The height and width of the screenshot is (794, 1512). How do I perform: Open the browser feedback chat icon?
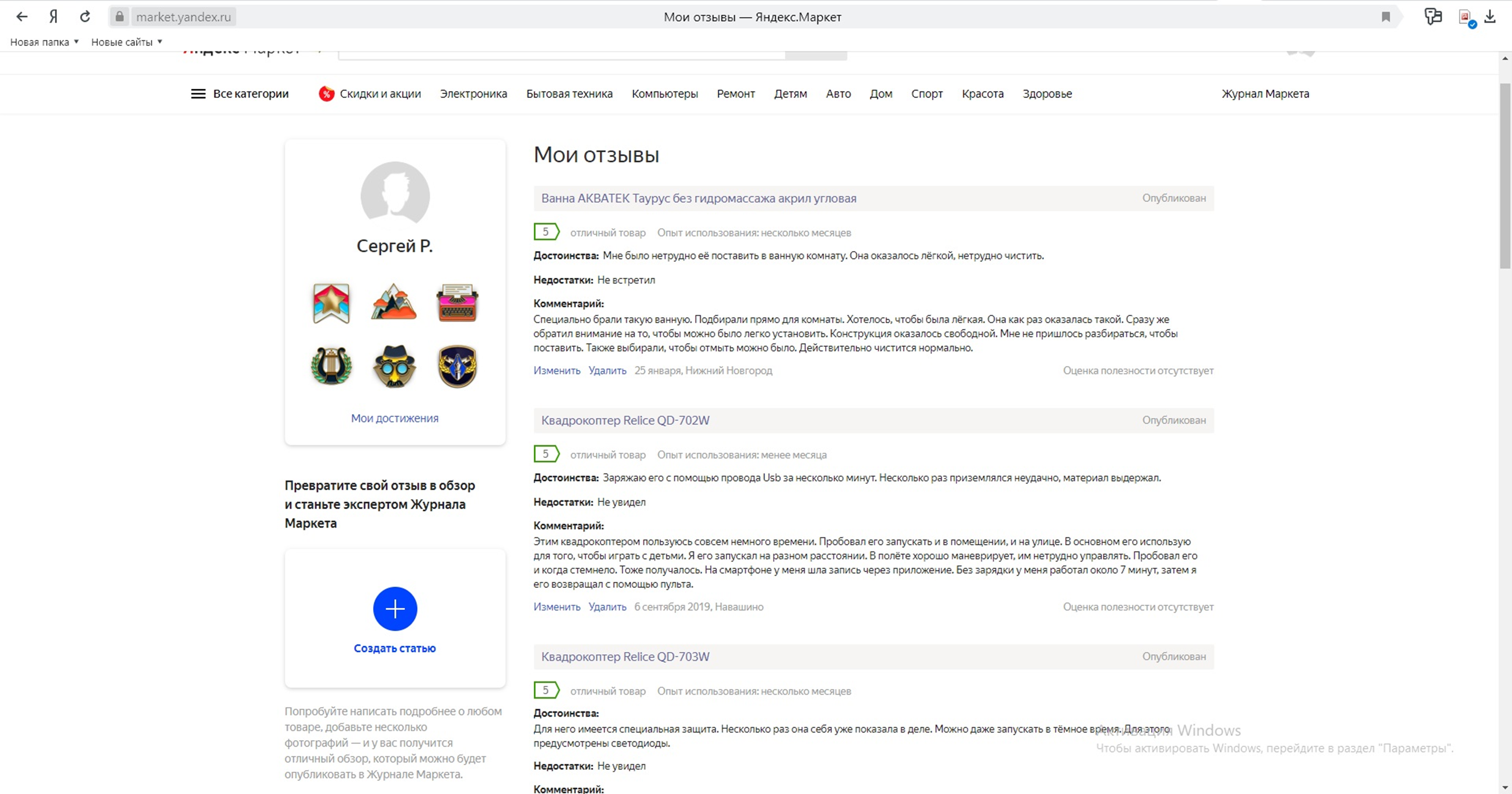pyautogui.click(x=1433, y=17)
